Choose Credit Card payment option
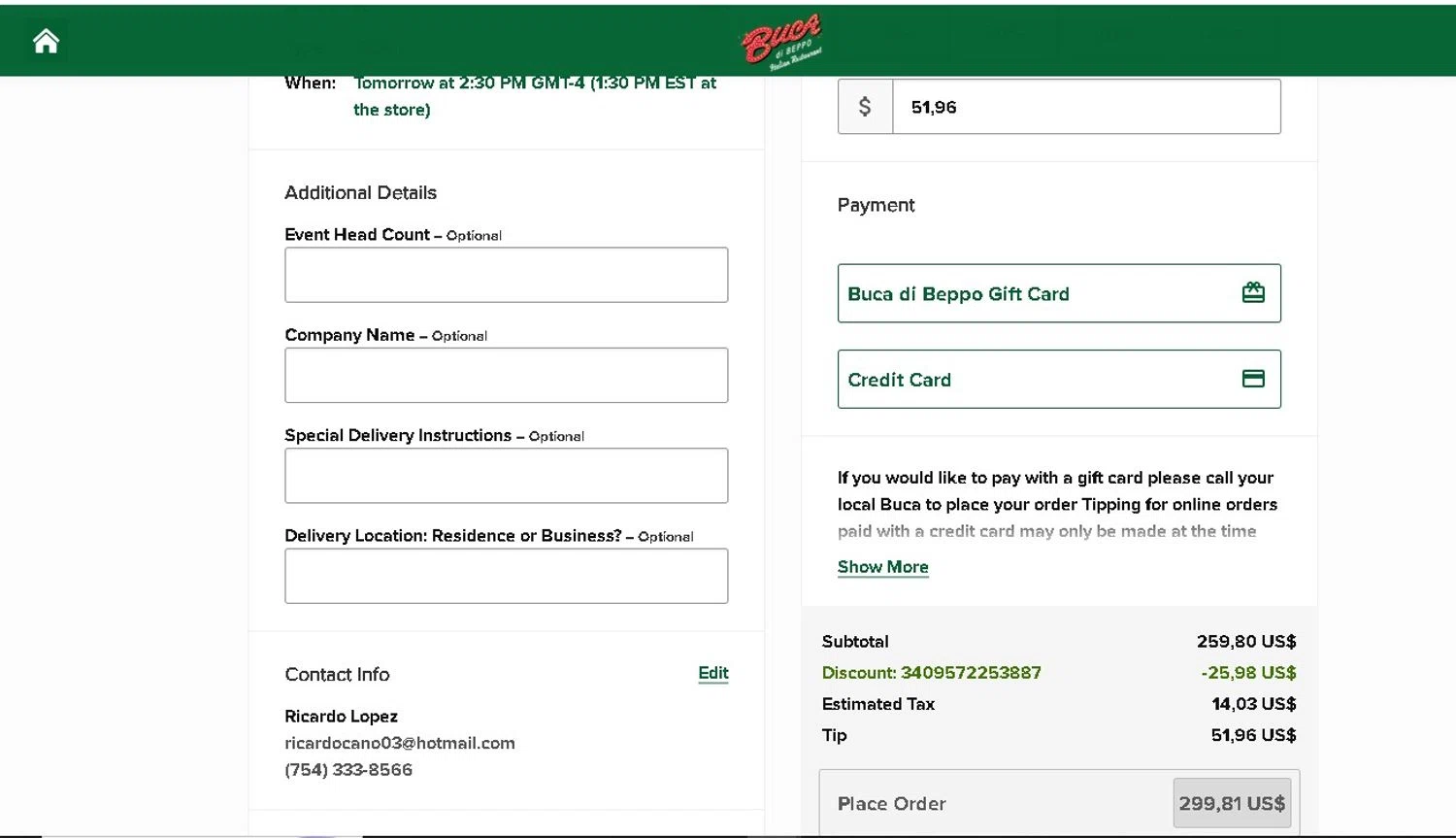Viewport: 1456px width, 838px height. coord(1059,379)
